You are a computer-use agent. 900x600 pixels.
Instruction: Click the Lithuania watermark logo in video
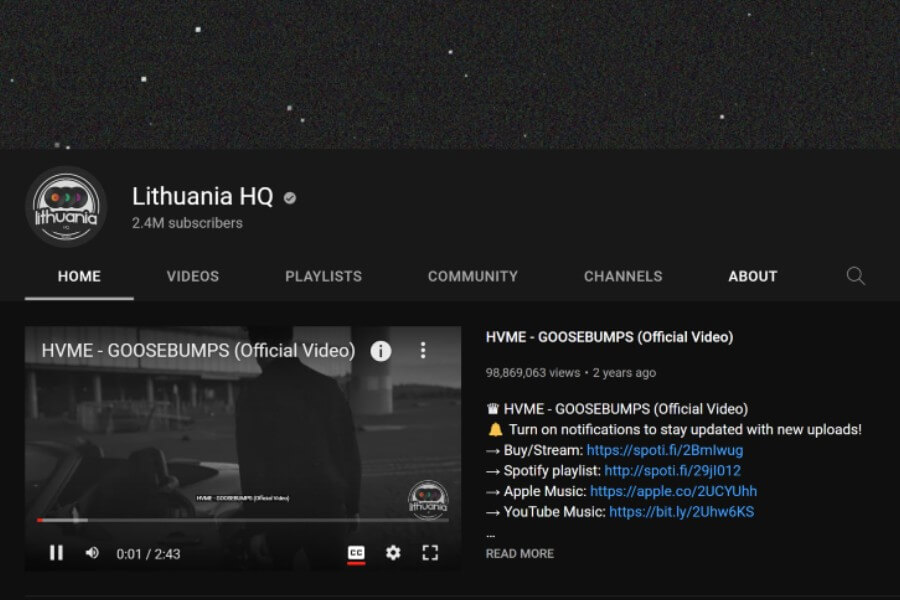point(428,499)
